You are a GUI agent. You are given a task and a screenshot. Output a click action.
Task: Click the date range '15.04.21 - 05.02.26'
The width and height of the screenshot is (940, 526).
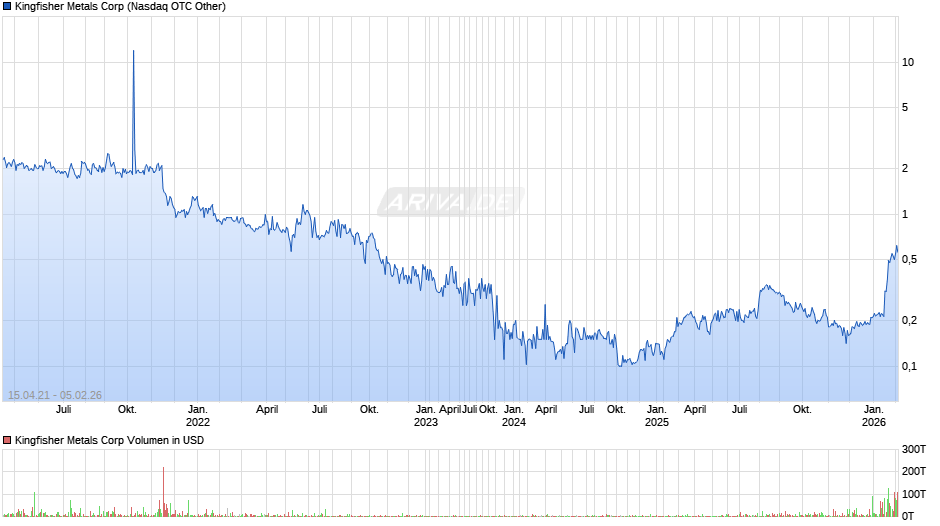click(x=55, y=395)
